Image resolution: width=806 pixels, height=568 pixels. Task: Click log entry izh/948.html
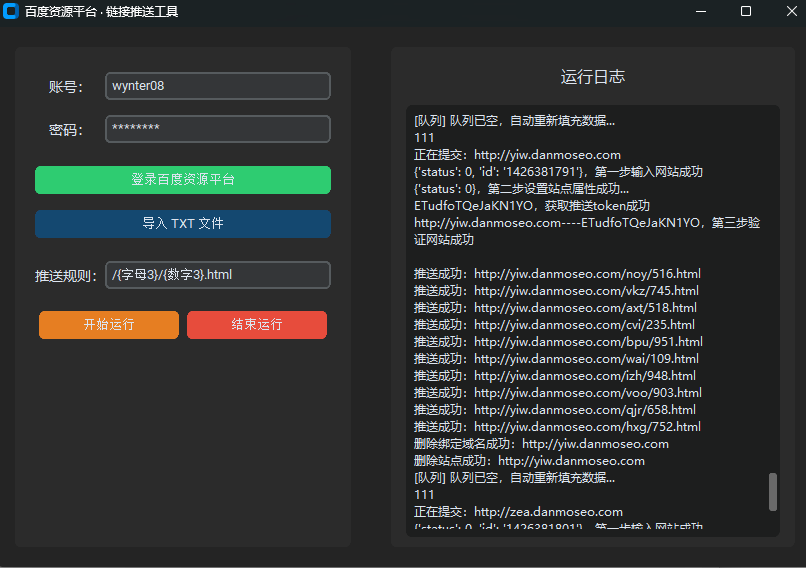click(555, 375)
